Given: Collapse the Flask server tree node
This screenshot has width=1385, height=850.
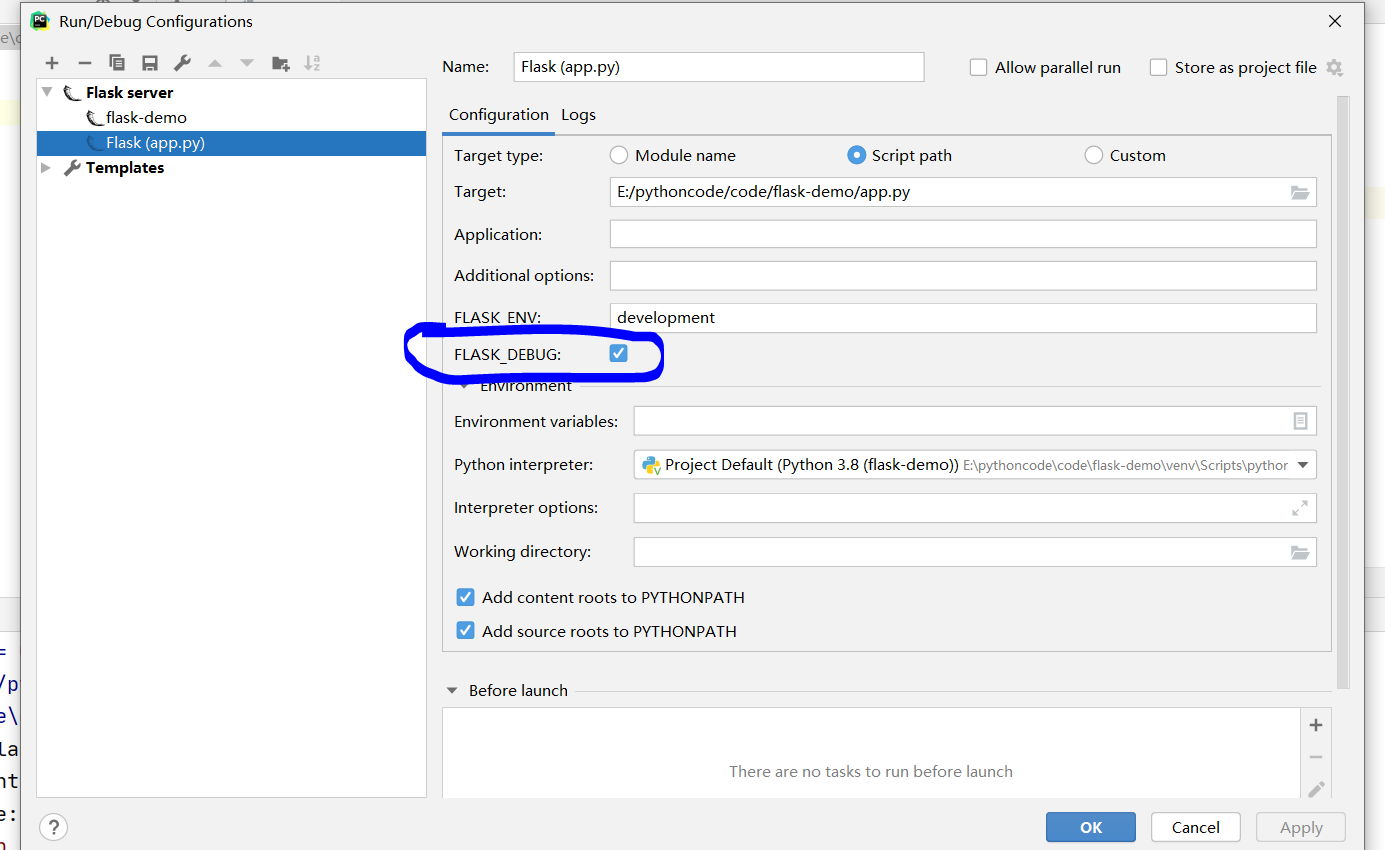Looking at the screenshot, I should point(47,92).
